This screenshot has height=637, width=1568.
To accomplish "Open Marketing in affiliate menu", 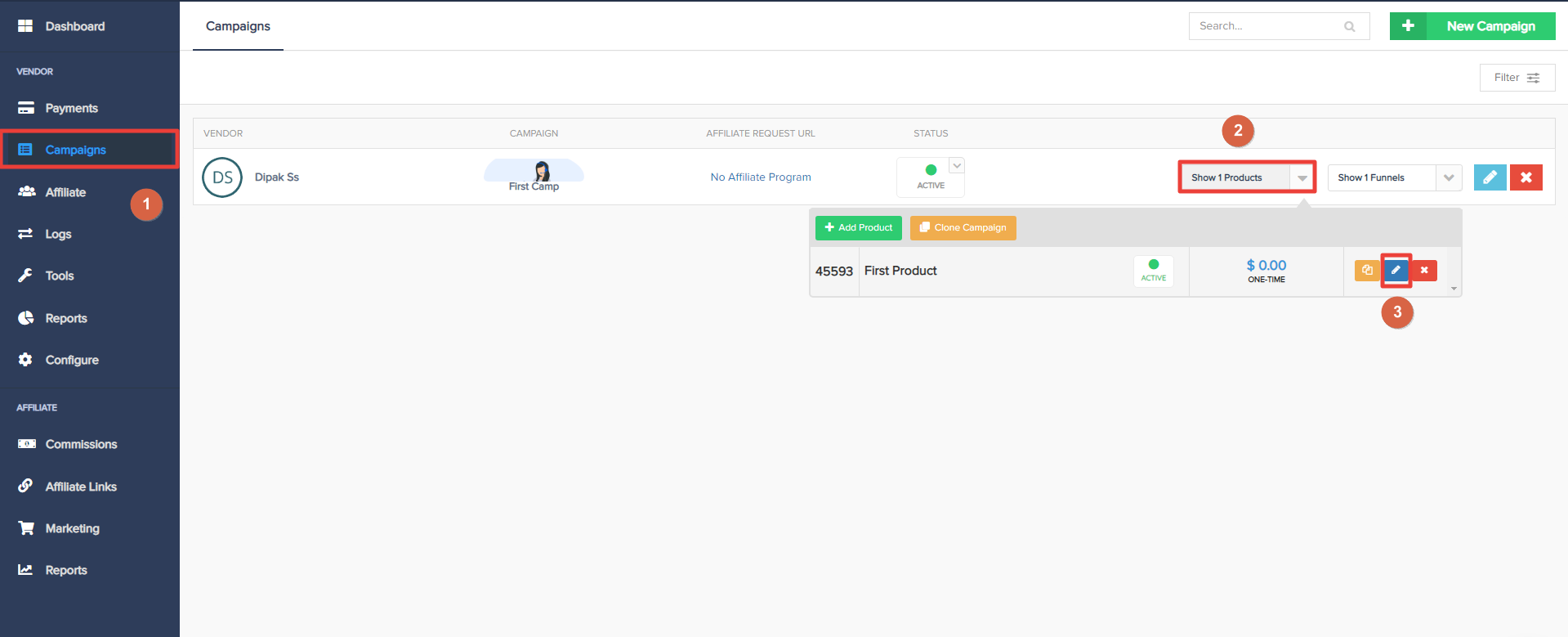I will click(x=73, y=528).
